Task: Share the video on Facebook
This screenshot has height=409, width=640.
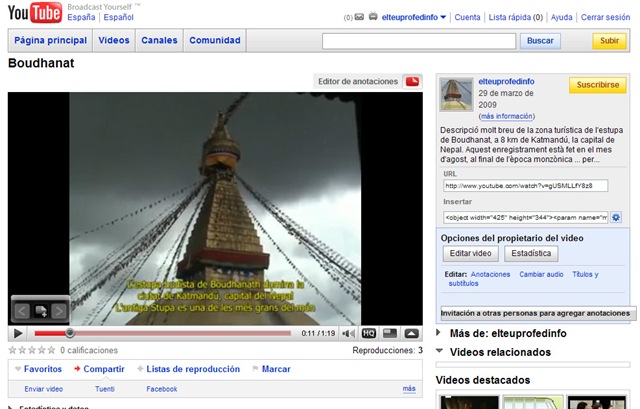Action: tap(162, 389)
